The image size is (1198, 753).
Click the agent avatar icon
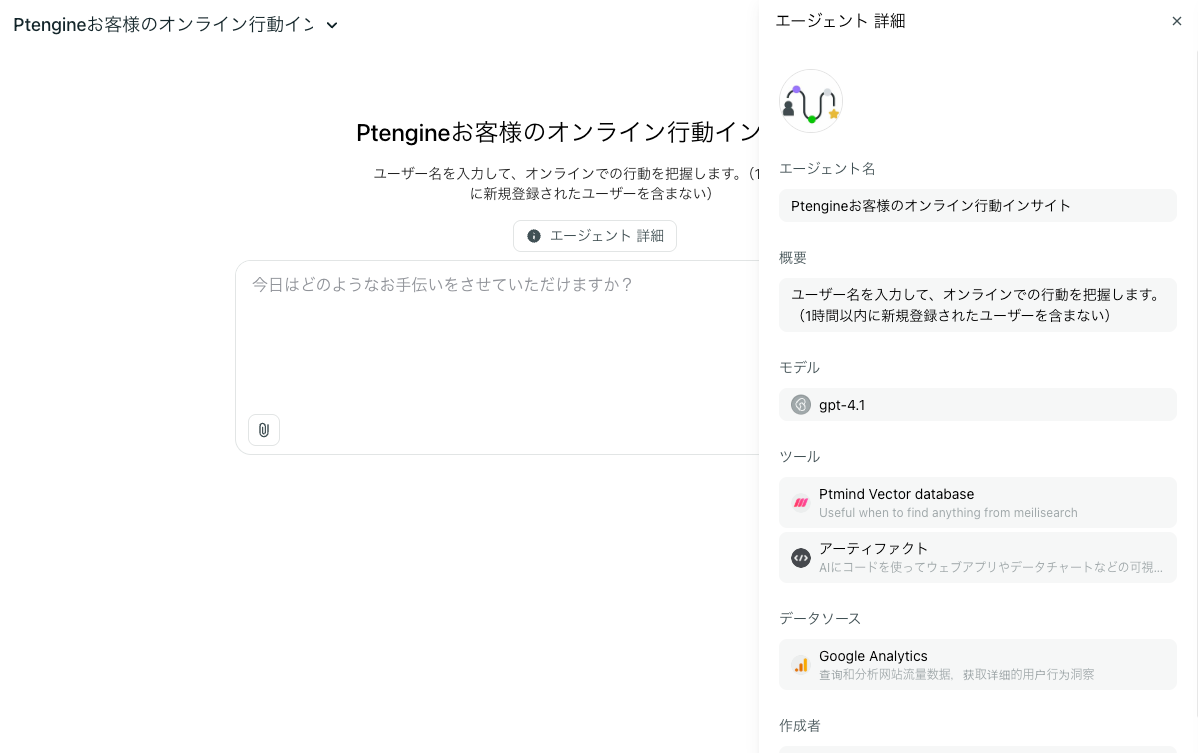click(x=811, y=101)
